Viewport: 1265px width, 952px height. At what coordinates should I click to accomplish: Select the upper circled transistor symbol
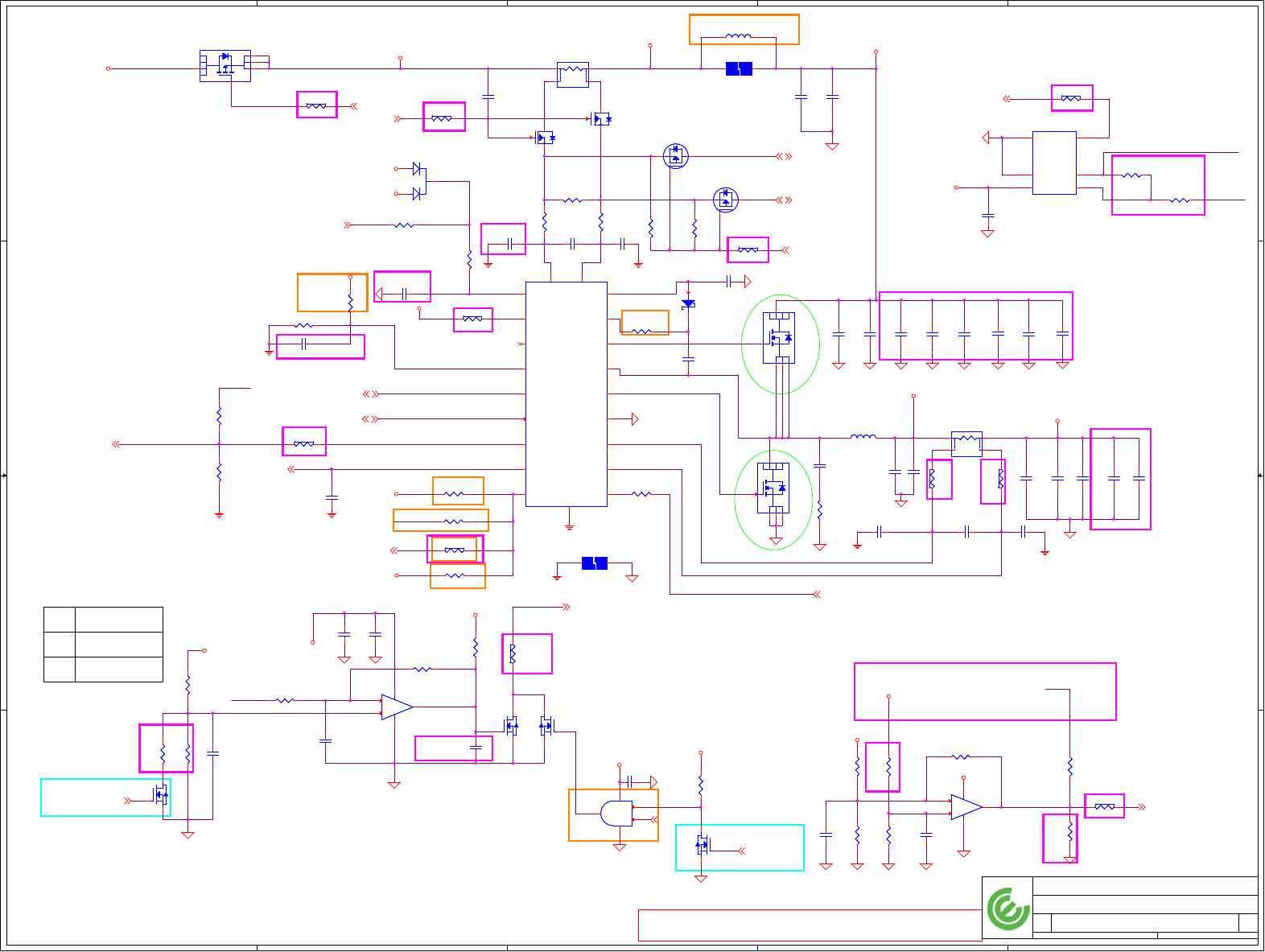click(x=676, y=156)
